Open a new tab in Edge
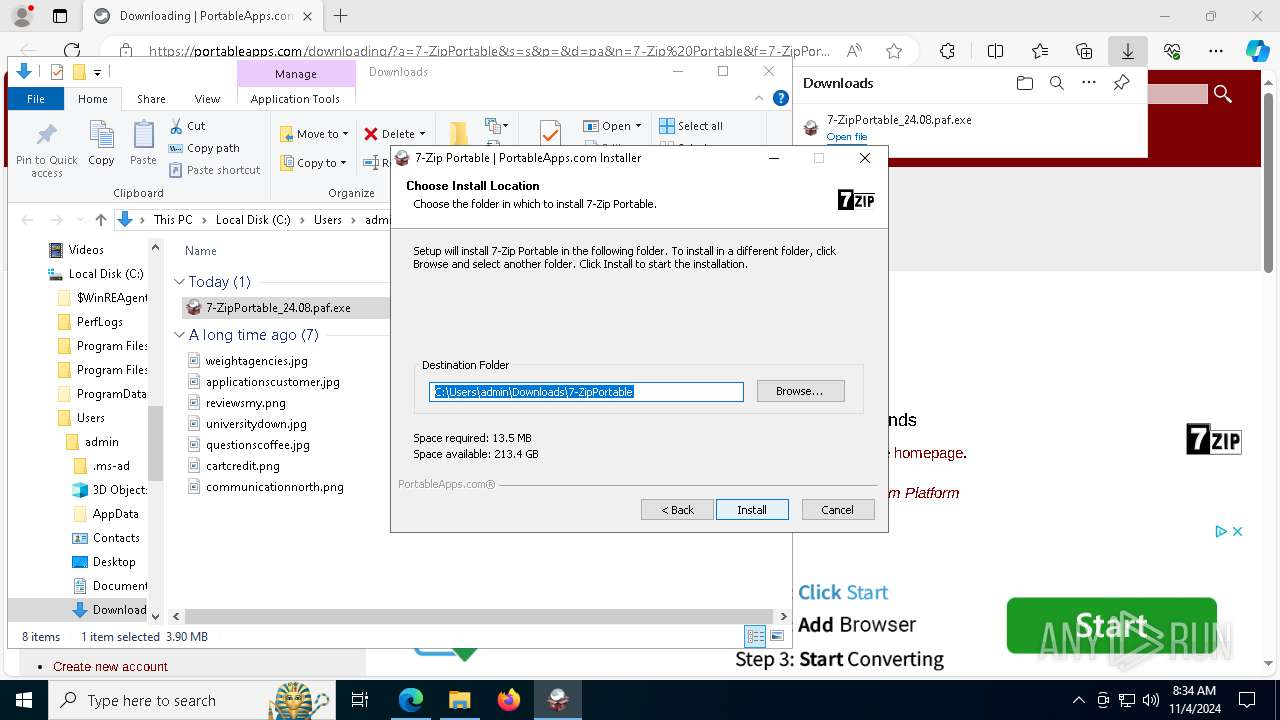 point(341,16)
